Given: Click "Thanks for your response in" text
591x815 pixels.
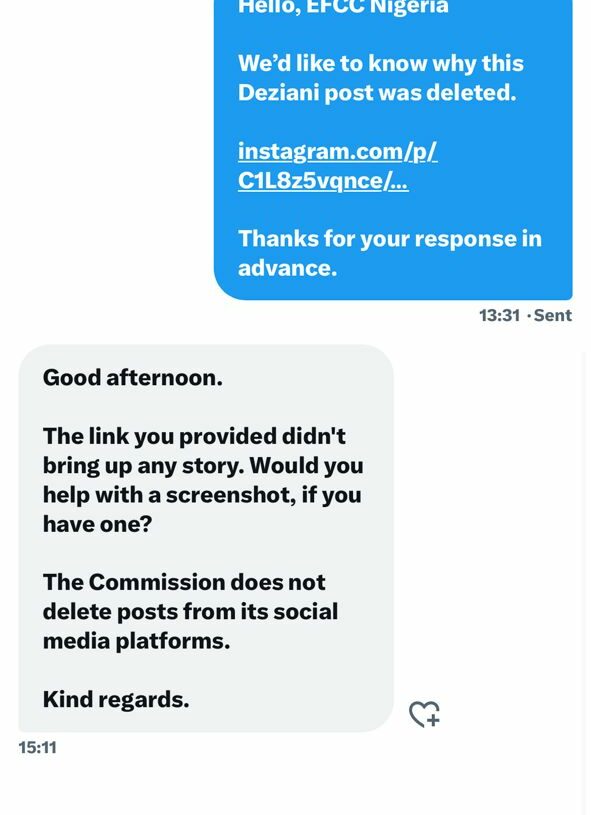Looking at the screenshot, I should (x=390, y=239).
